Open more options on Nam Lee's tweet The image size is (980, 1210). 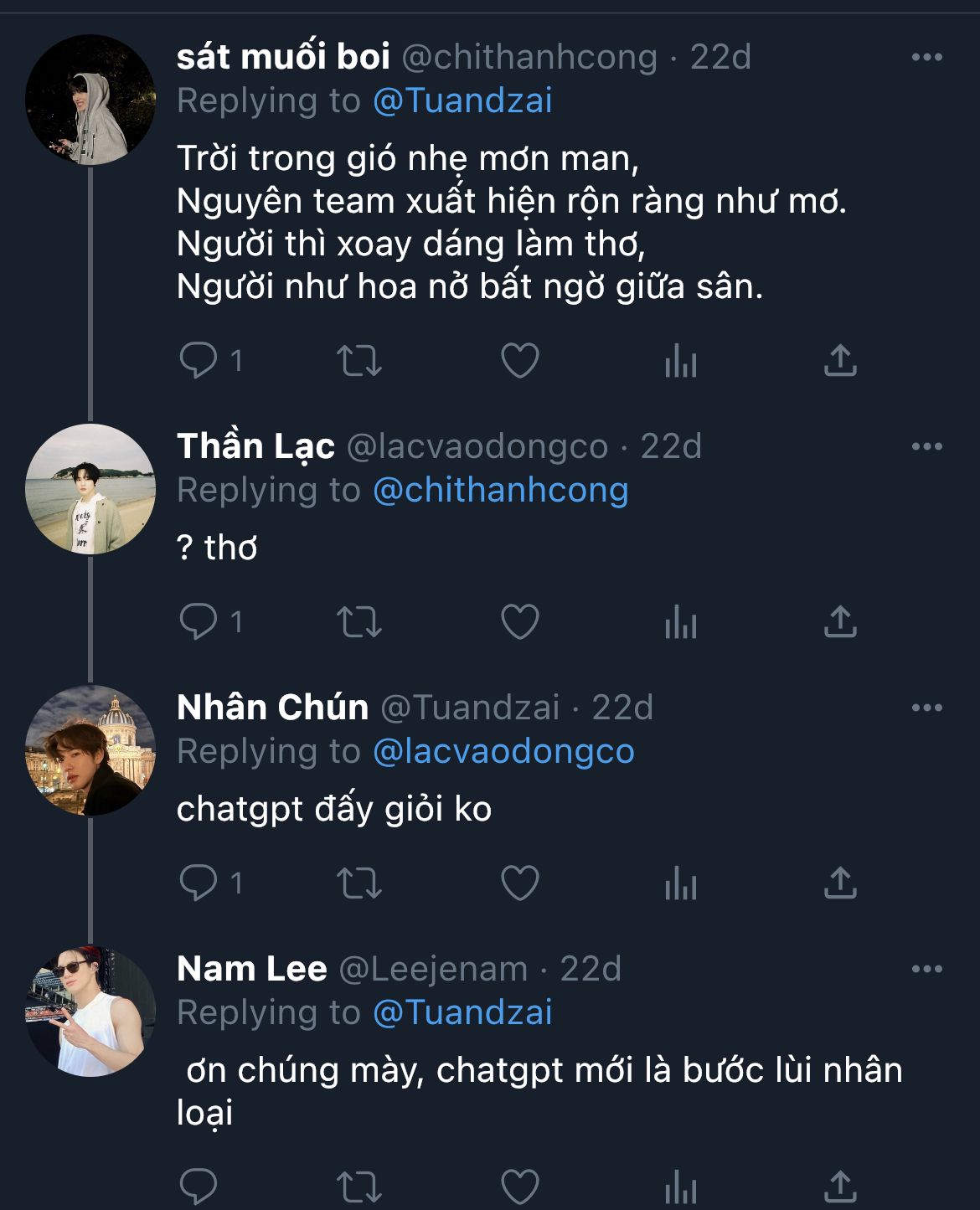pos(926,970)
